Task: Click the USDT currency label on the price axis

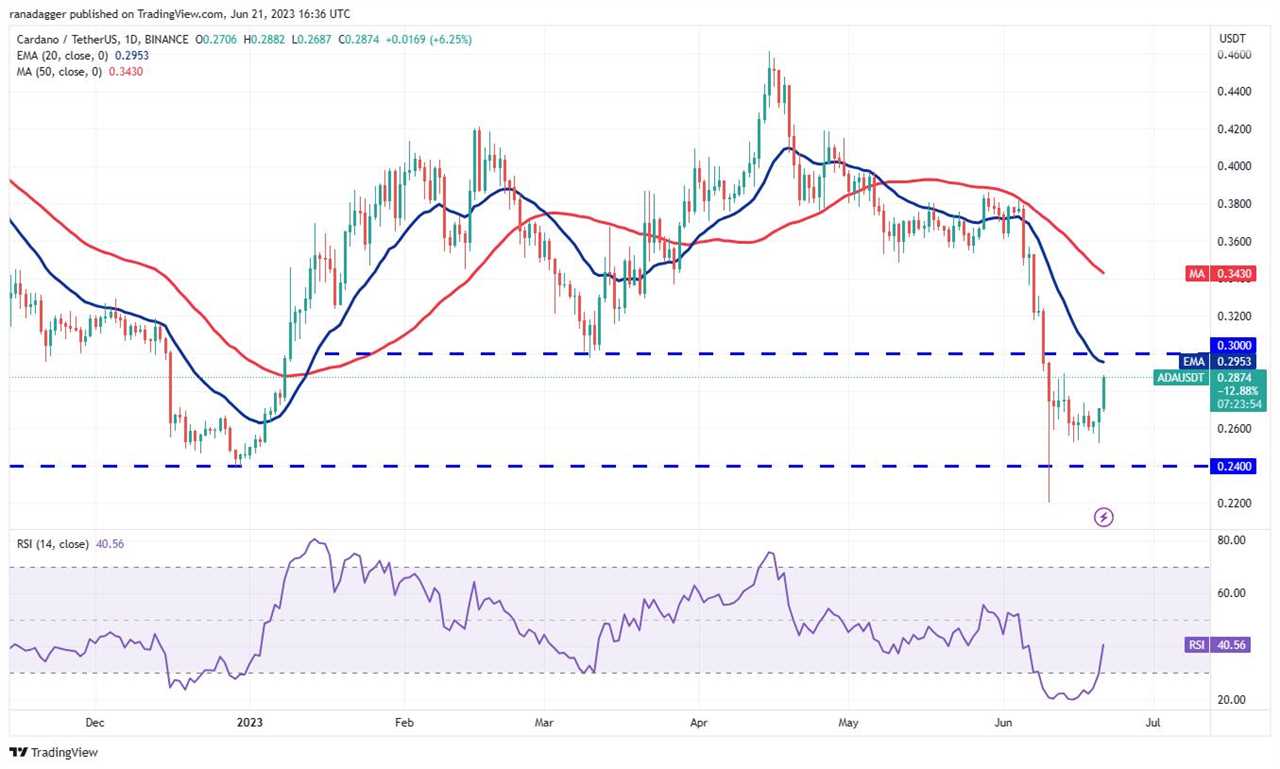Action: (1230, 38)
